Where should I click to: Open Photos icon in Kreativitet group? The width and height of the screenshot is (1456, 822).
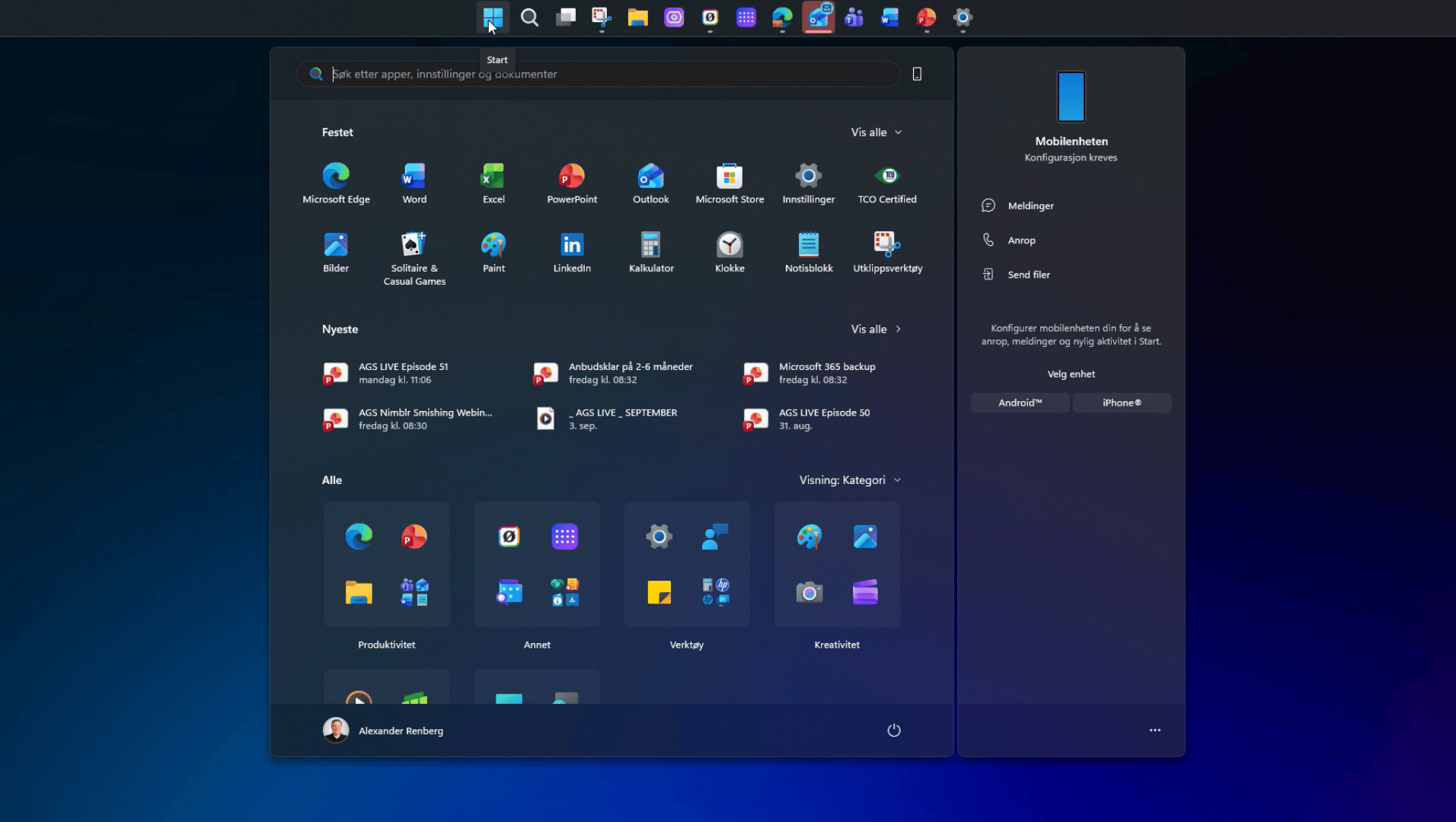pyautogui.click(x=865, y=537)
